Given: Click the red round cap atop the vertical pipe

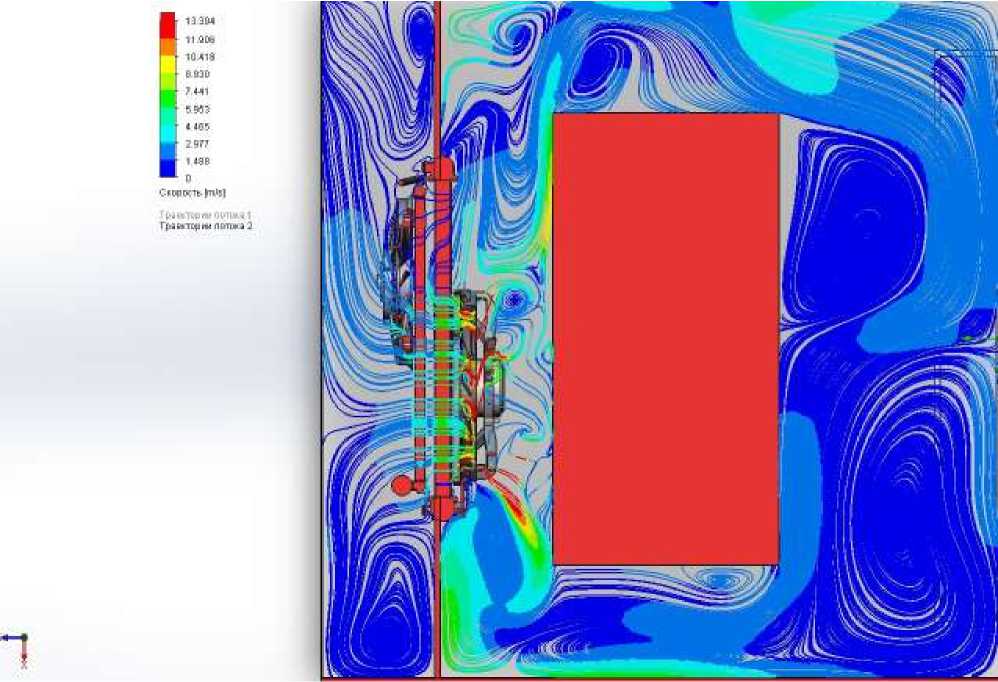Looking at the screenshot, I should [x=438, y=167].
